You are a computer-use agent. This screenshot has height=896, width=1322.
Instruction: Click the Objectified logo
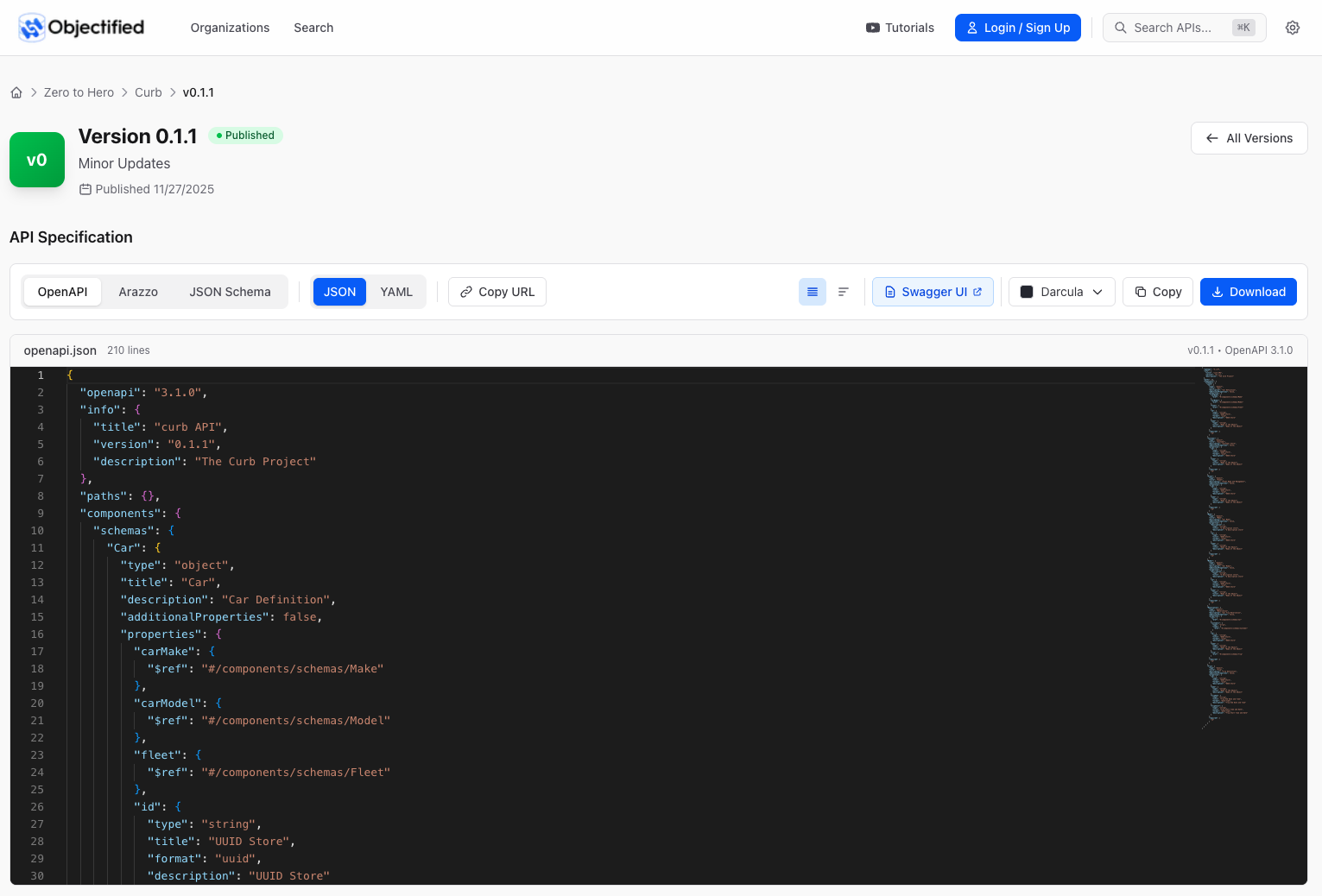[80, 27]
